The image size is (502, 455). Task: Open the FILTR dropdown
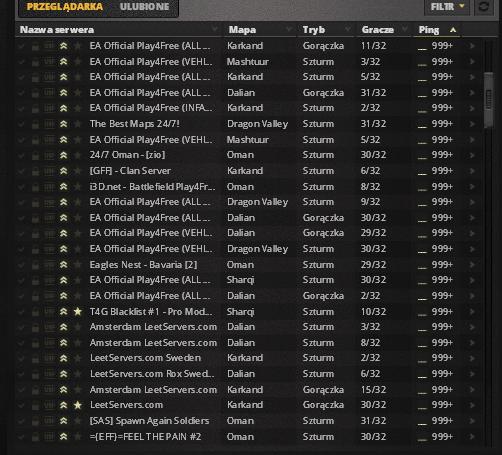coord(447,6)
